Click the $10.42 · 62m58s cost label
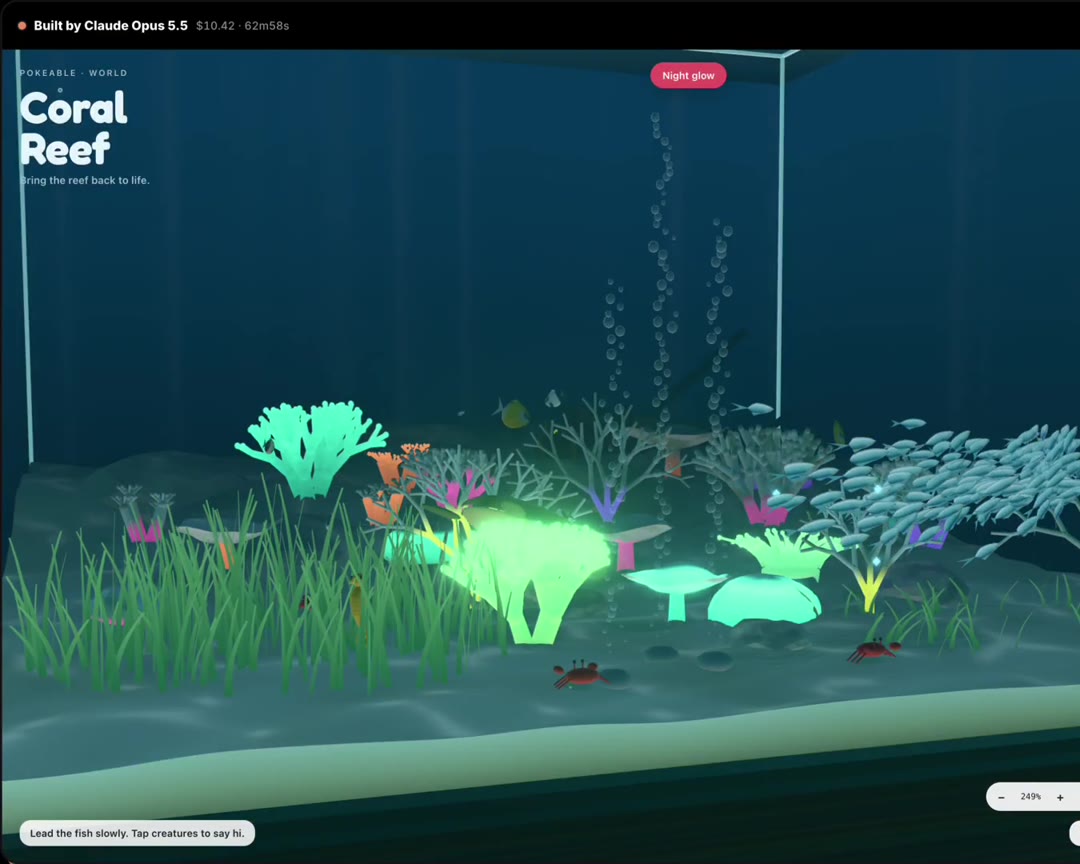1080x864 pixels. tap(242, 25)
